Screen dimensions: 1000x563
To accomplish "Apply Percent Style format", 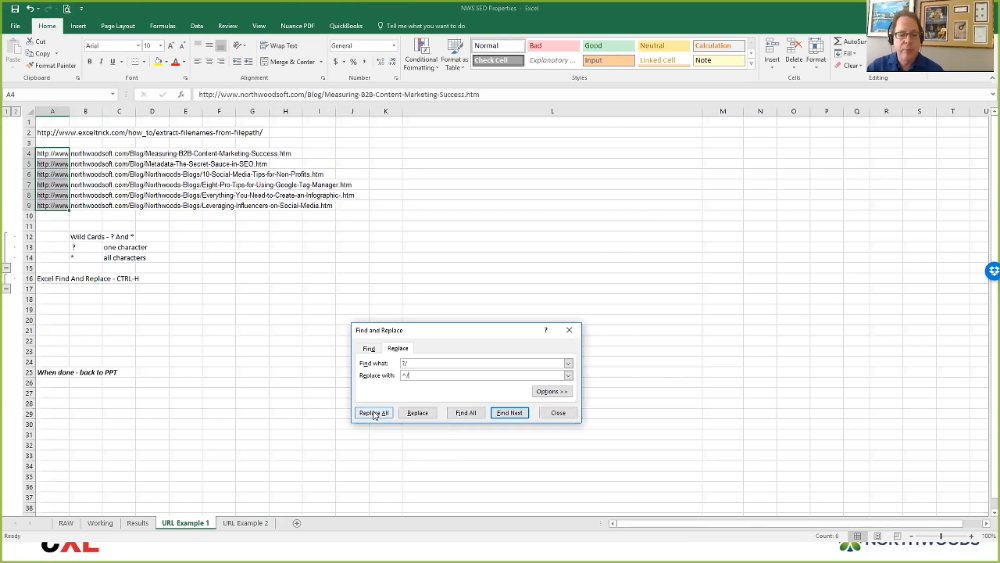I will click(353, 62).
